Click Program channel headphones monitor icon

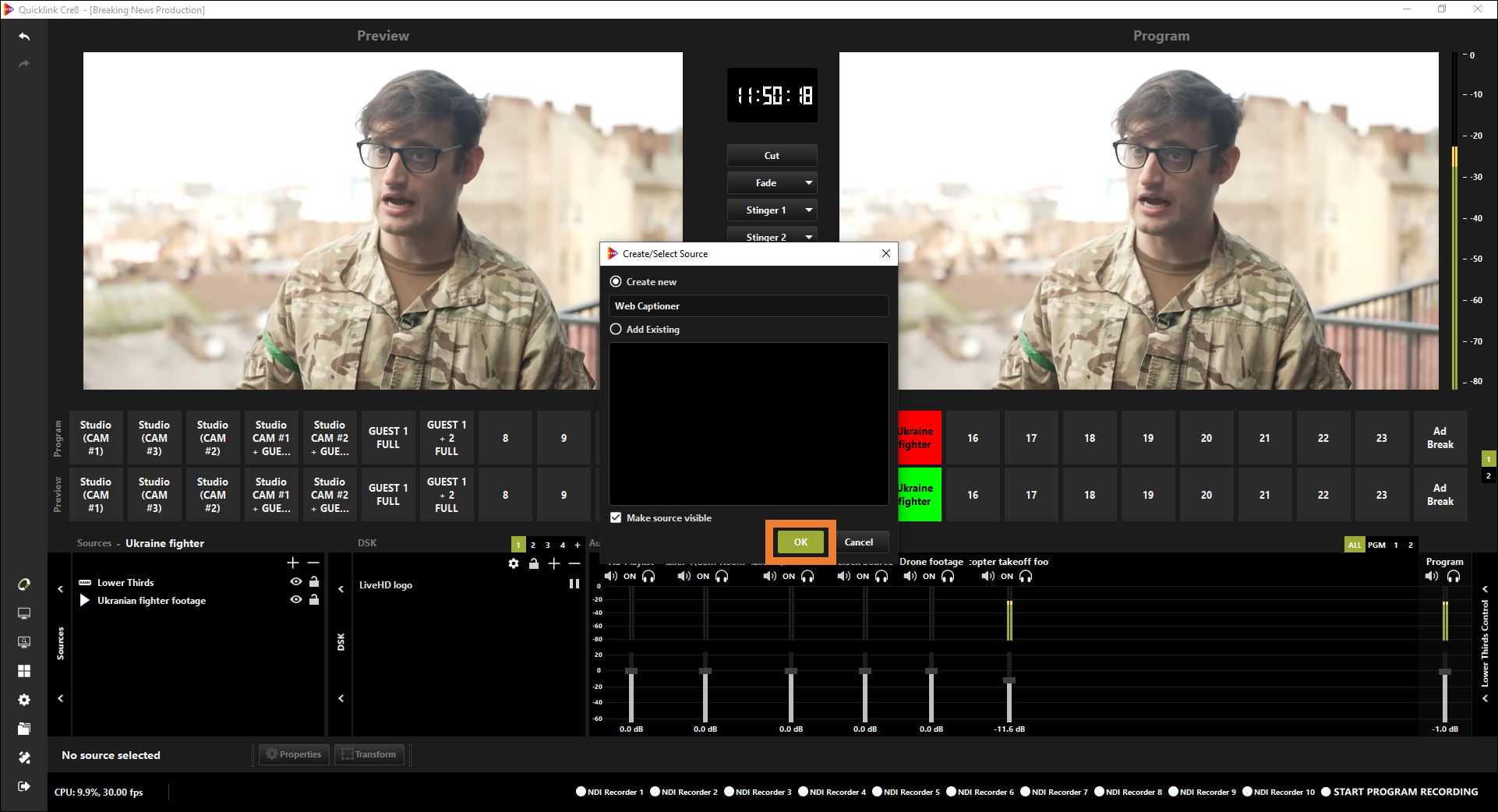coord(1454,577)
